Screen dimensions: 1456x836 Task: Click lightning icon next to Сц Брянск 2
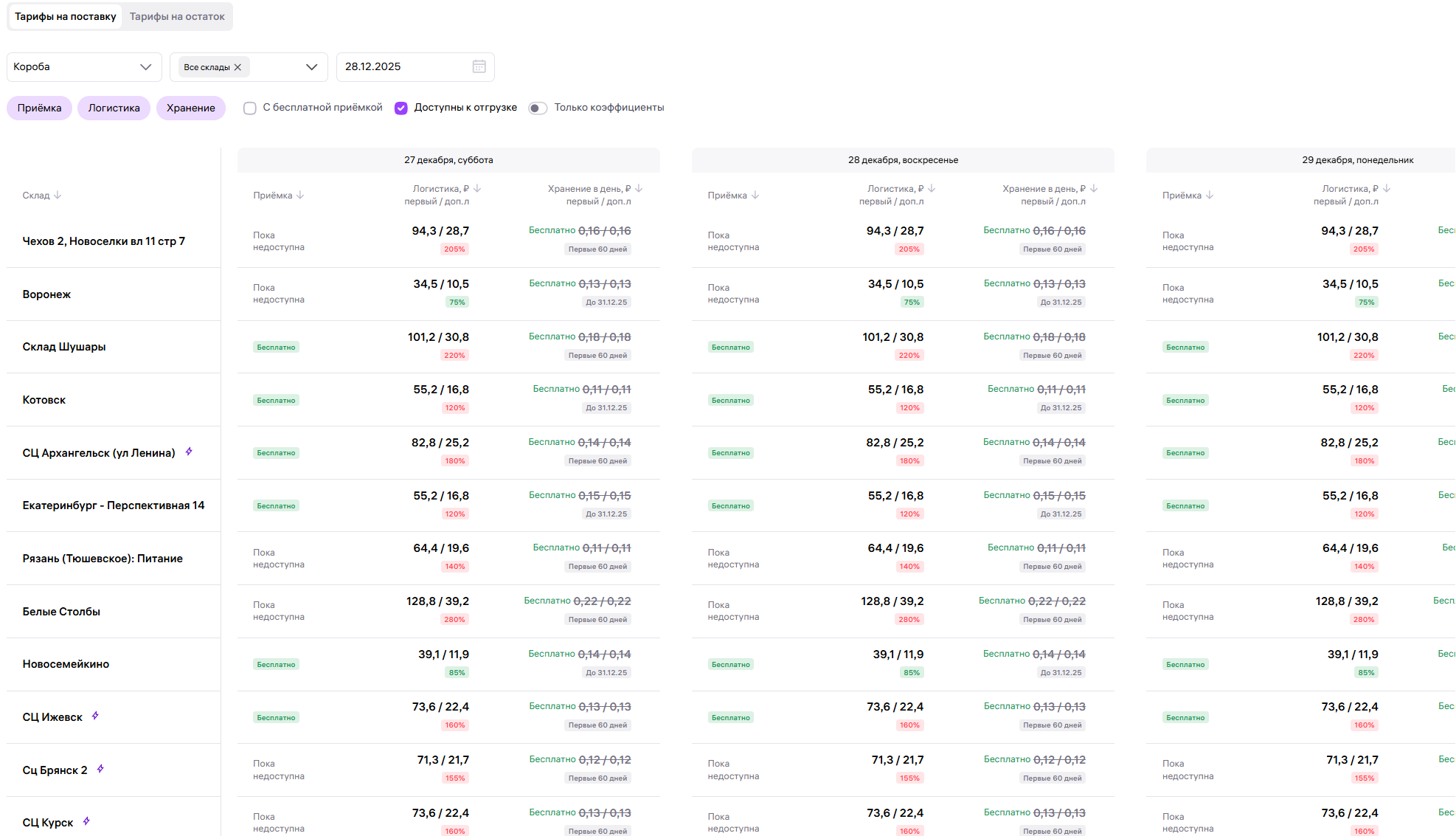pos(100,769)
